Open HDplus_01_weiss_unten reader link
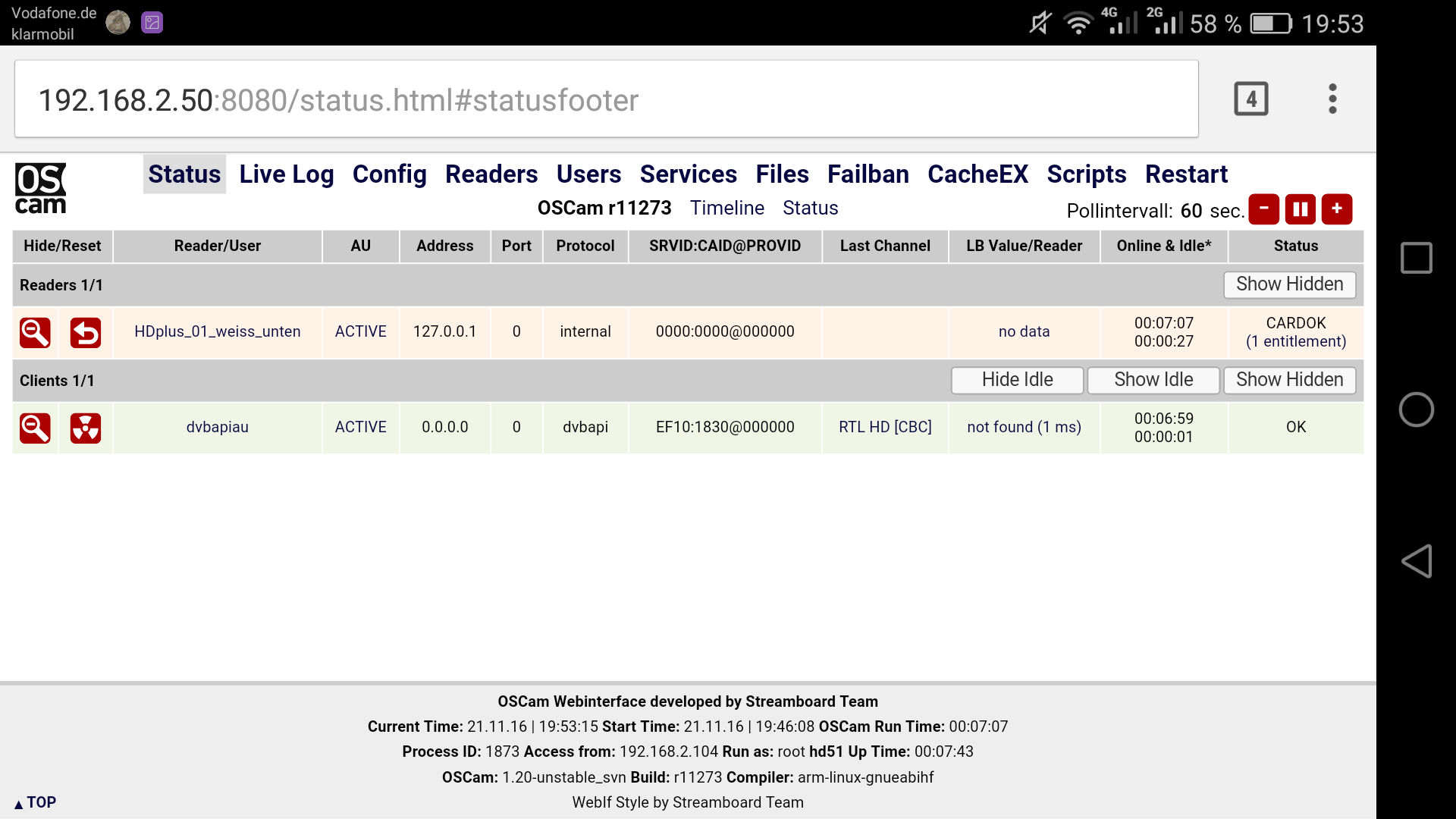Image resolution: width=1456 pixels, height=819 pixels. pos(217,331)
